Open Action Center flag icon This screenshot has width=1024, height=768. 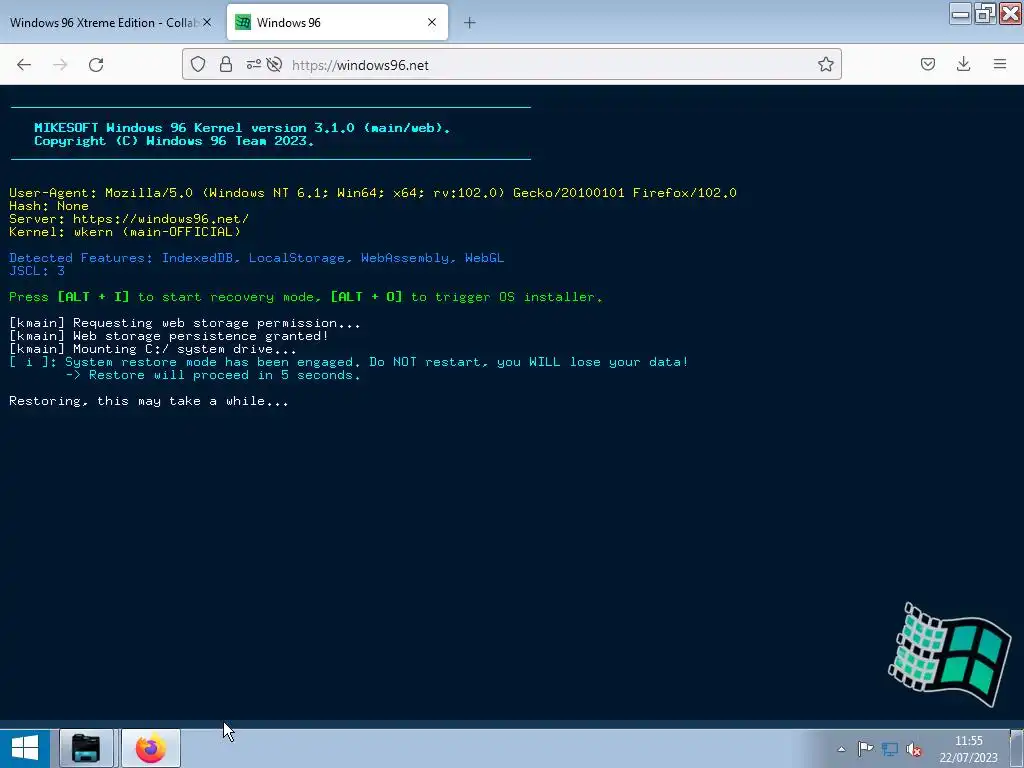[x=865, y=748]
